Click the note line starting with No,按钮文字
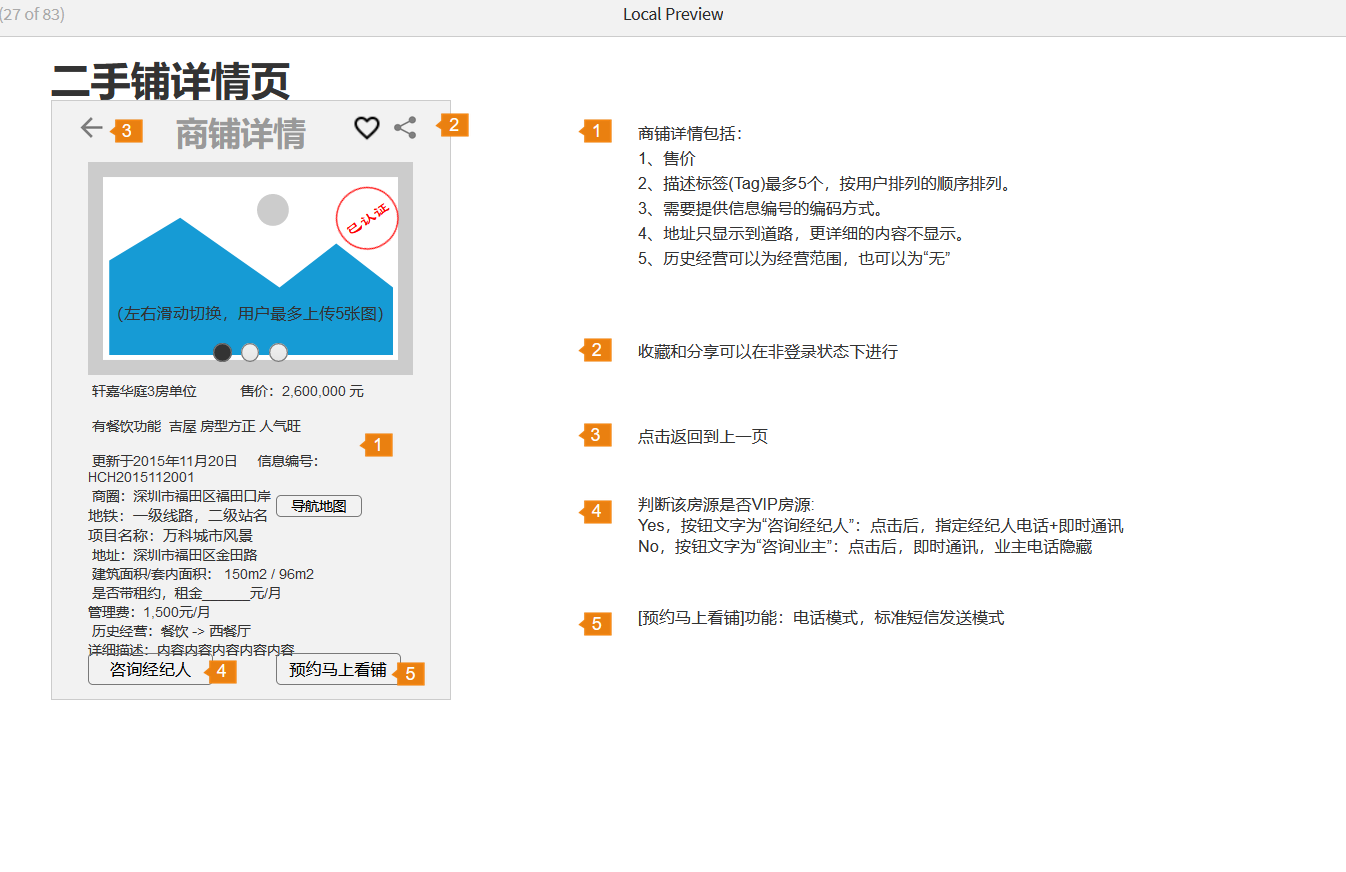The width and height of the screenshot is (1346, 872). 865,547
